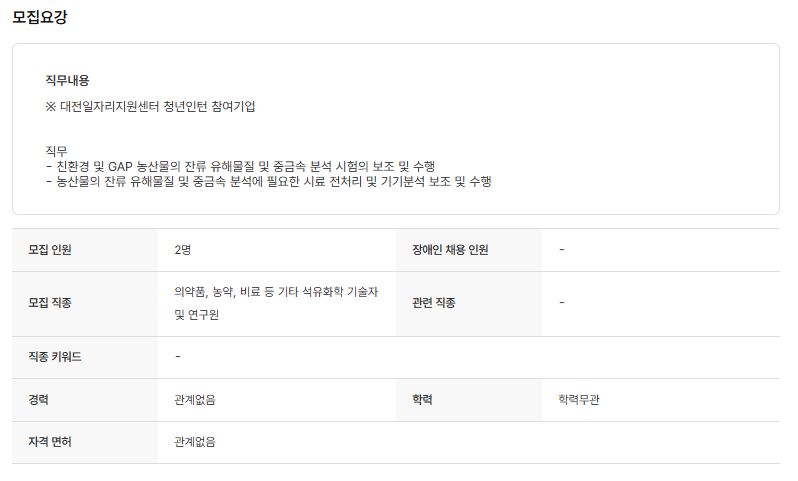Screen dimensions: 798x481
Task: Click the 경력 row label
Action: [39, 400]
